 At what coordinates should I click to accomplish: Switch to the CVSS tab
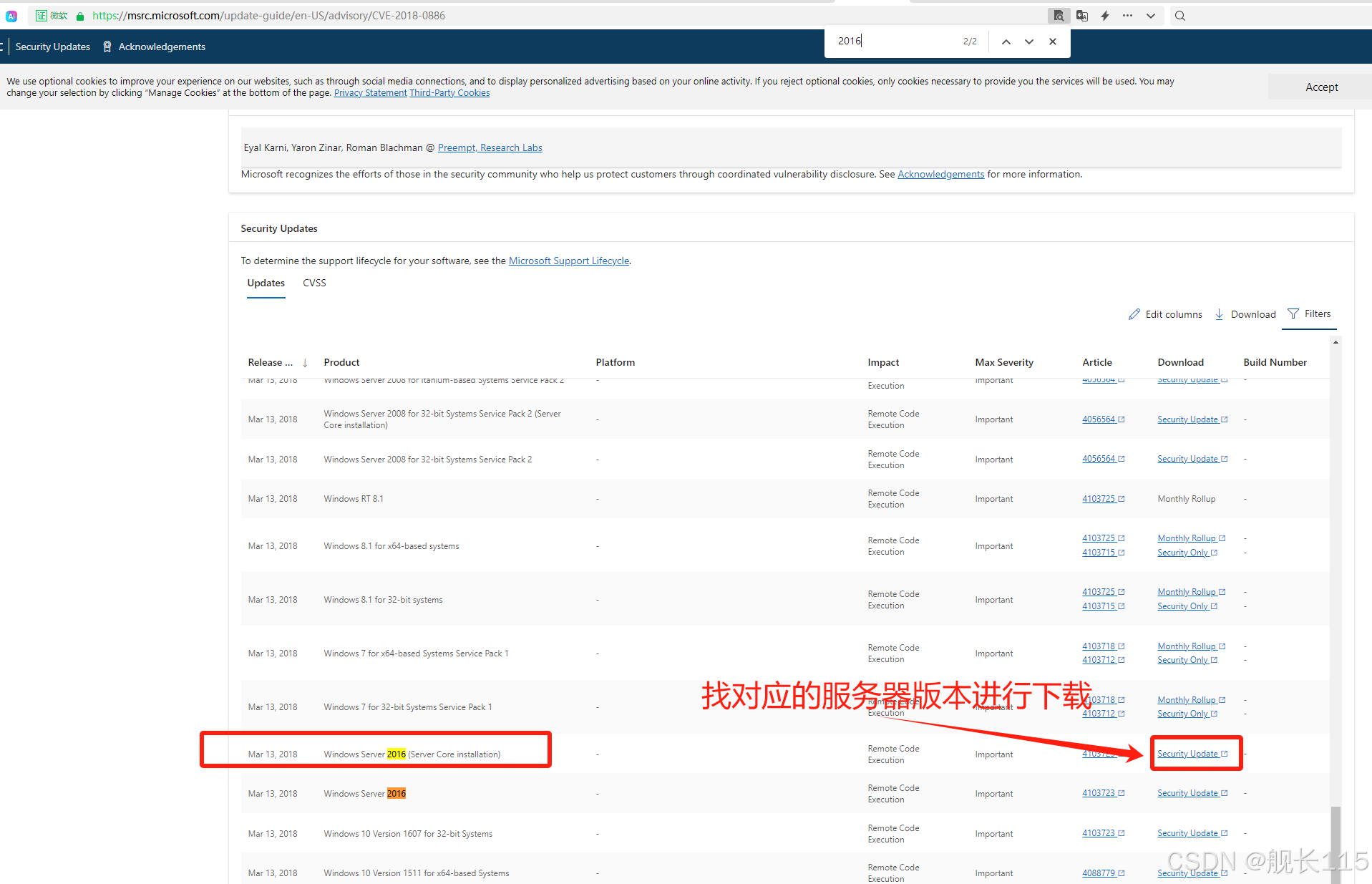314,283
